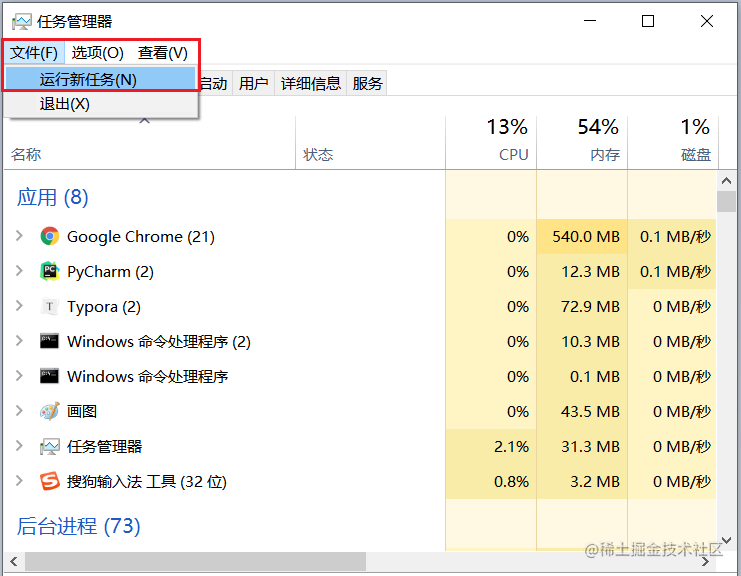This screenshot has width=741, height=576.
Task: Sort by the 状态 column header
Action: tap(370, 143)
